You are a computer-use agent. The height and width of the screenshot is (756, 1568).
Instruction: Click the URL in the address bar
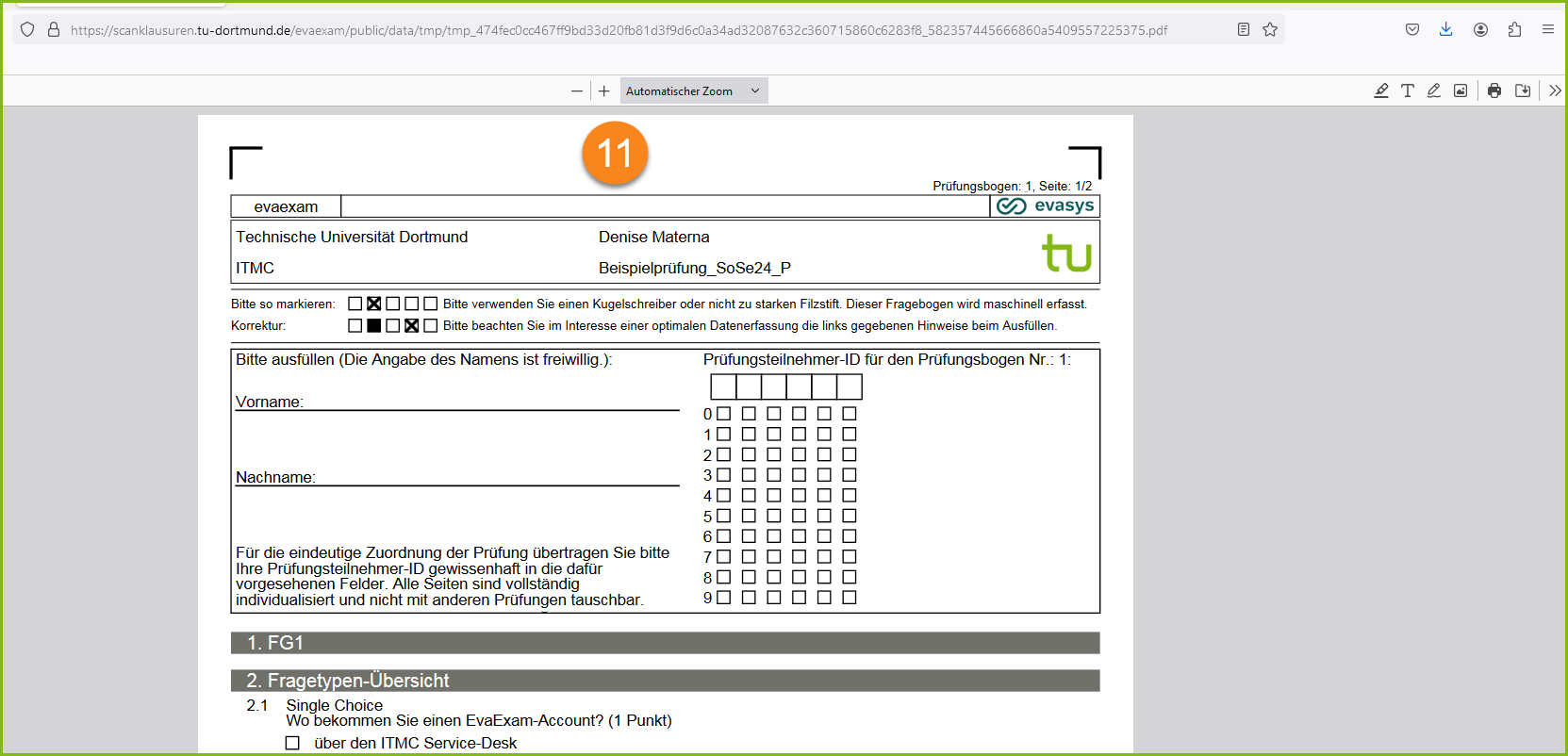619,30
